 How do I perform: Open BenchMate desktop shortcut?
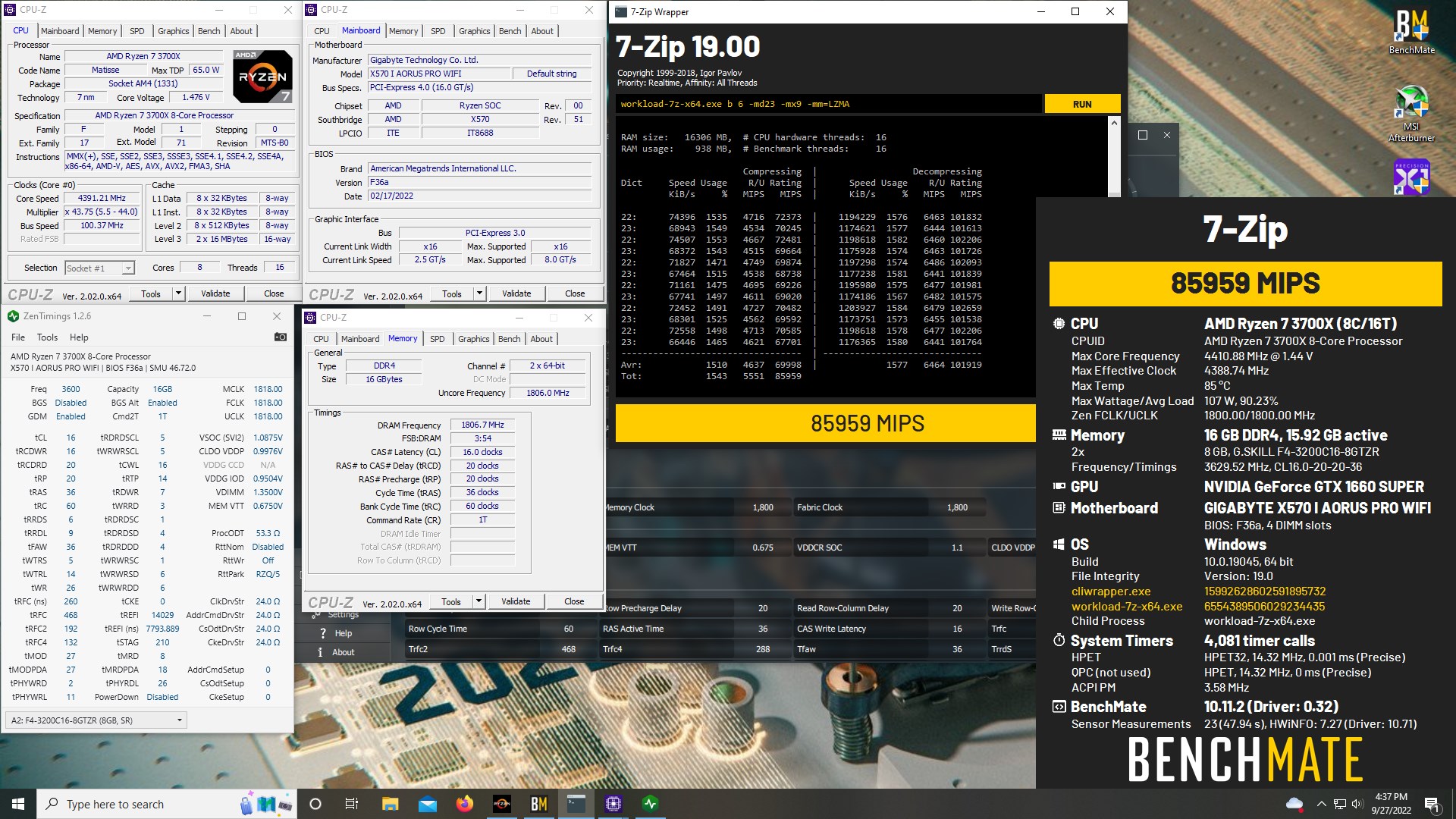pyautogui.click(x=1411, y=32)
